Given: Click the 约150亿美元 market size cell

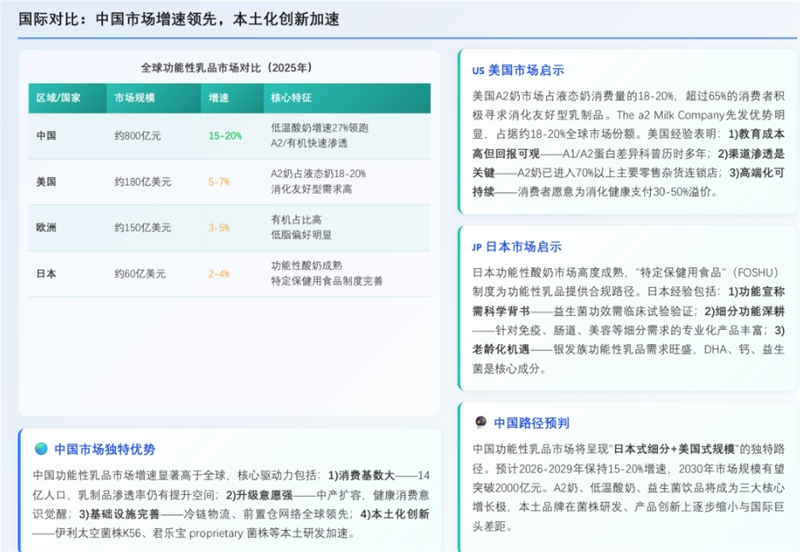Looking at the screenshot, I should point(143,228).
